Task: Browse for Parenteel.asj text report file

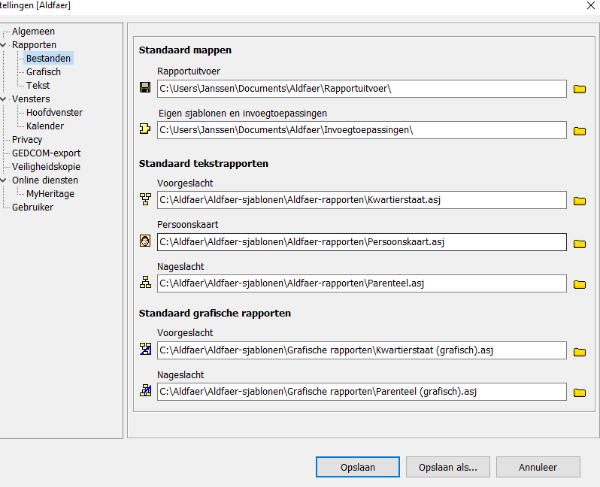Action: (579, 284)
